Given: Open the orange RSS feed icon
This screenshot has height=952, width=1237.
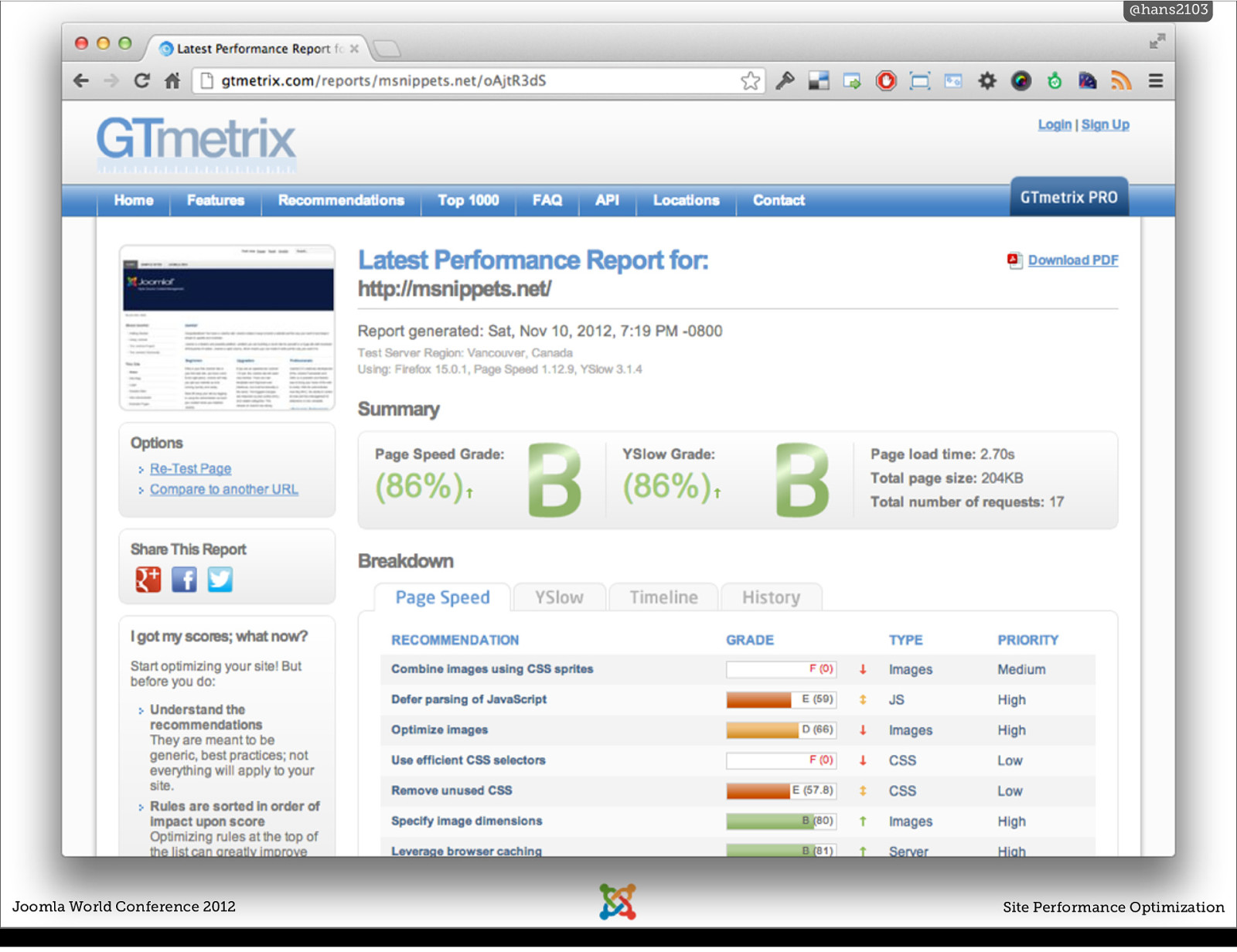Looking at the screenshot, I should 1121,80.
